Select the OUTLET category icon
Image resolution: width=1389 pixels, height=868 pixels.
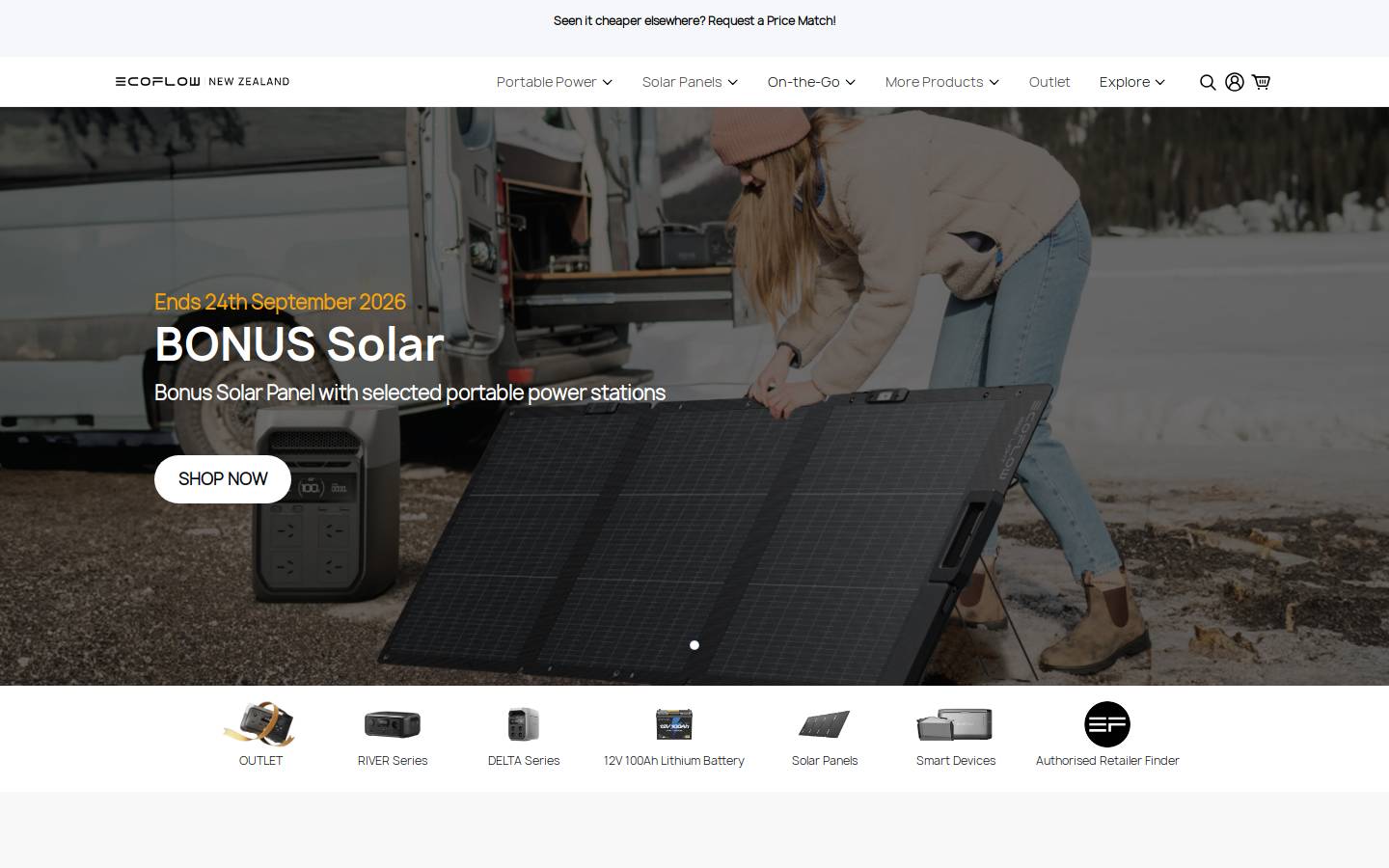[259, 724]
